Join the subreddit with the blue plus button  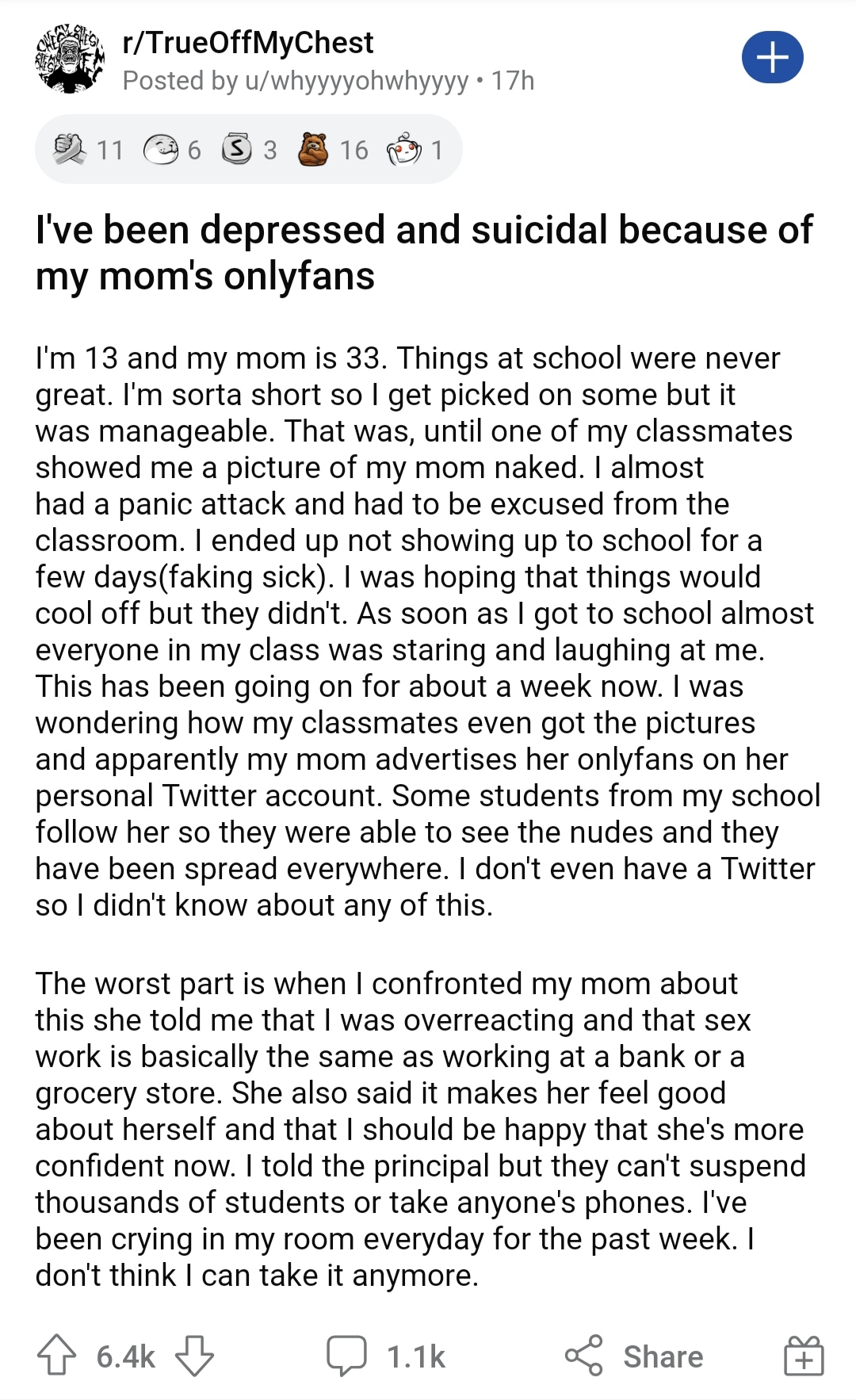773,57
